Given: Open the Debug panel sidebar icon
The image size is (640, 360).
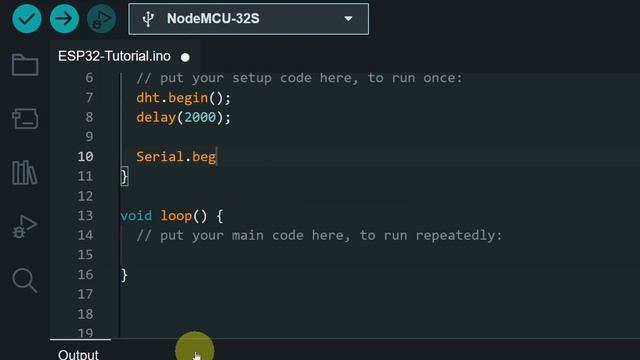Looking at the screenshot, I should (x=25, y=226).
